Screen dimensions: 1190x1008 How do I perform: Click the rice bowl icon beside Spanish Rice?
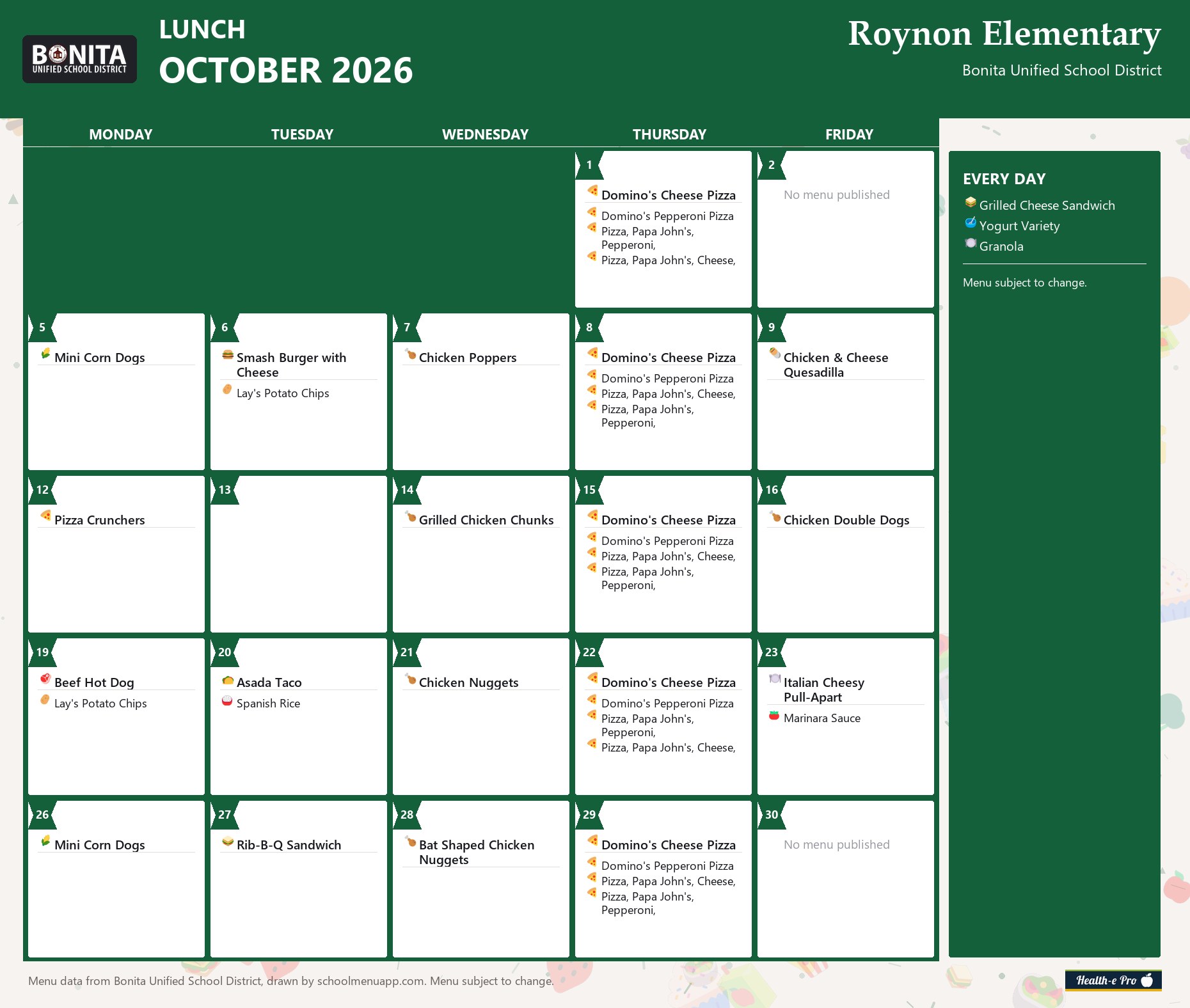click(x=227, y=700)
